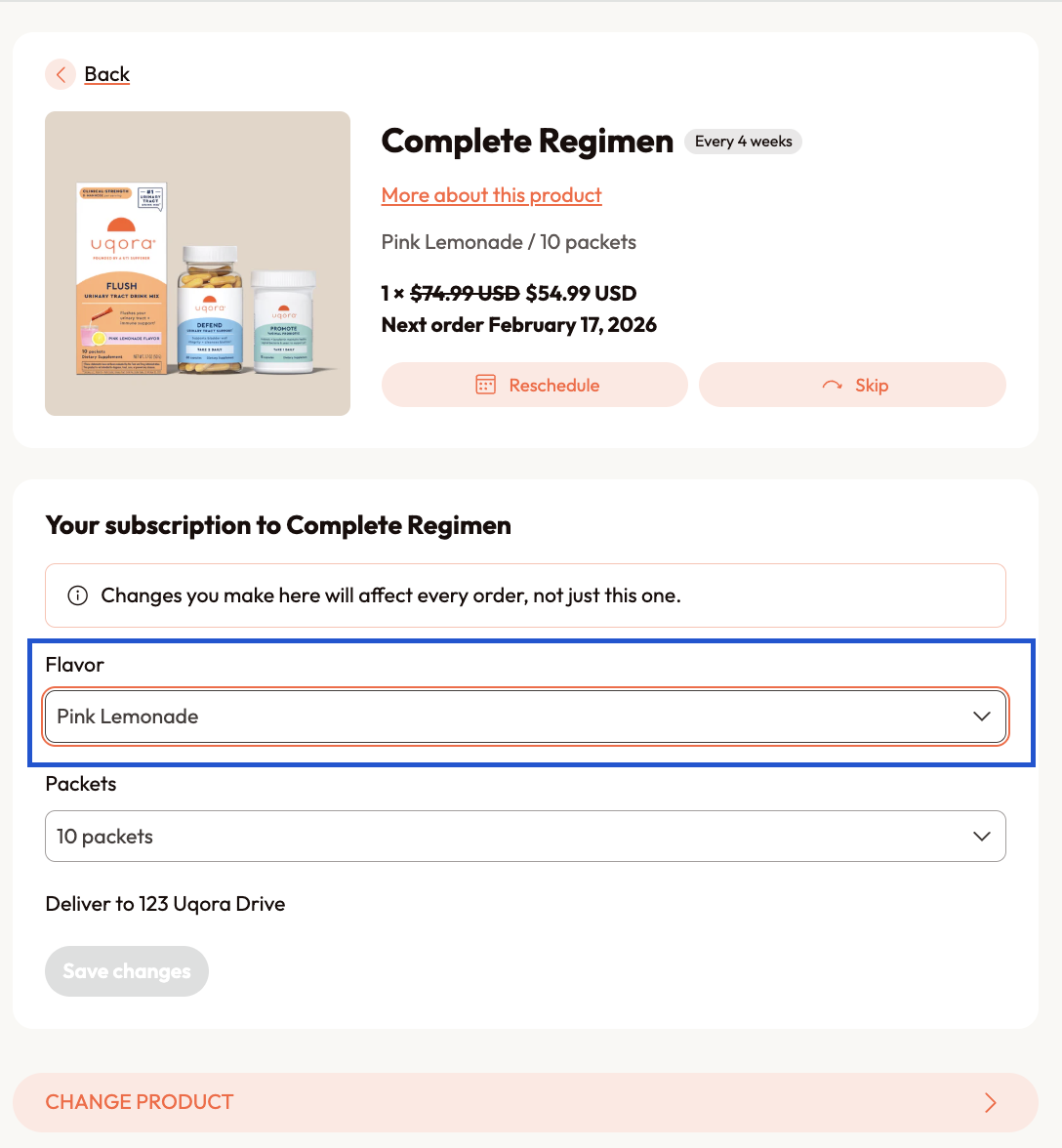The height and width of the screenshot is (1148, 1062).
Task: Click the Flavor dropdown chevron arrow
Action: pos(982,717)
